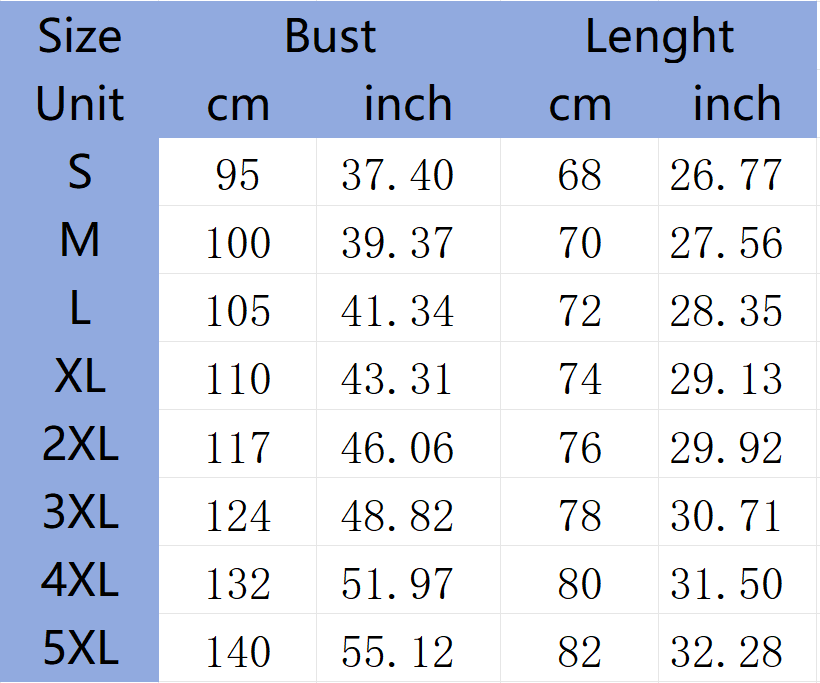Image resolution: width=820 pixels, height=683 pixels.
Task: Click the bust cell showing 132
Action: pos(238,583)
